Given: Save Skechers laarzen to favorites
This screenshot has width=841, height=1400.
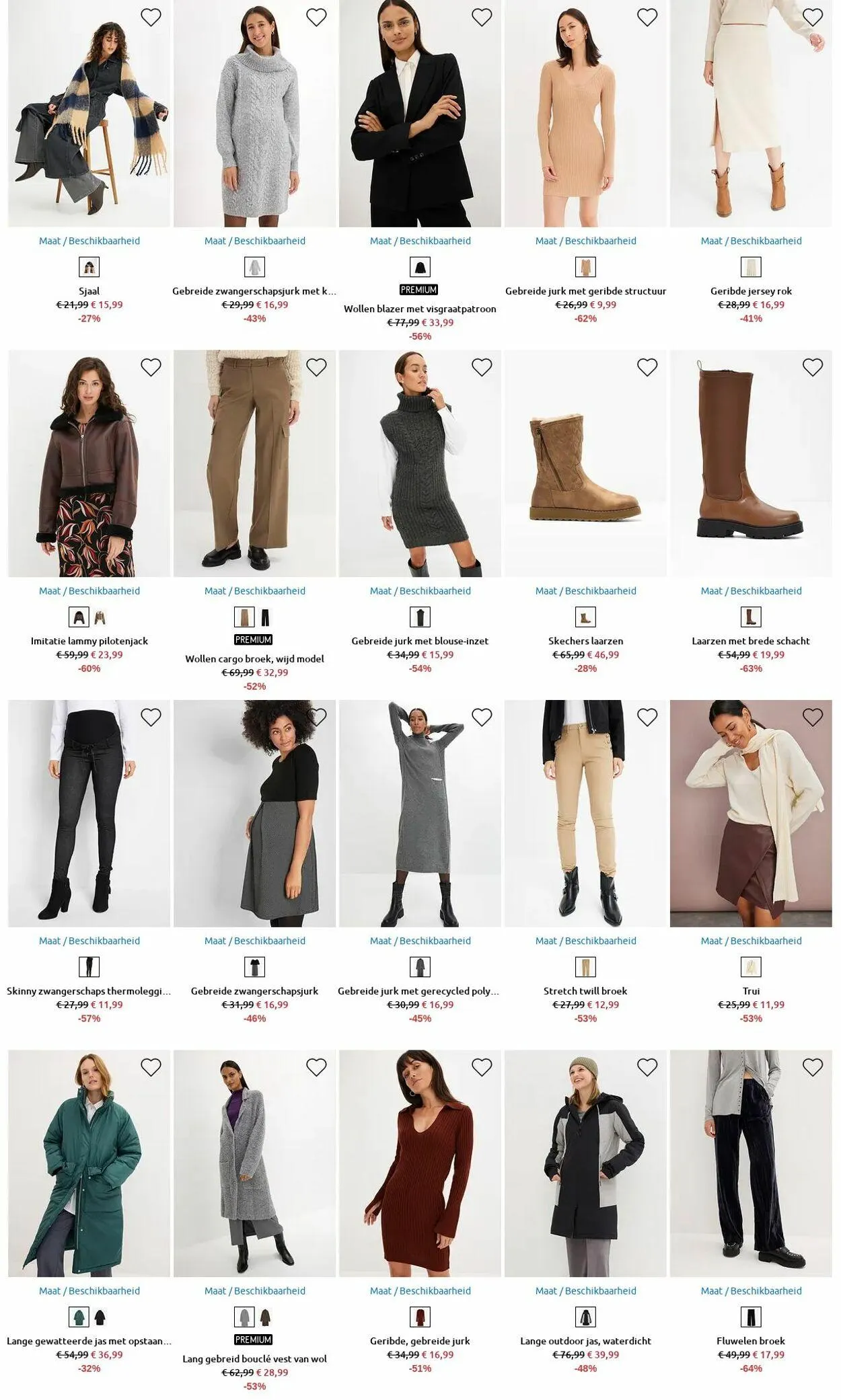Looking at the screenshot, I should pyautogui.click(x=647, y=367).
